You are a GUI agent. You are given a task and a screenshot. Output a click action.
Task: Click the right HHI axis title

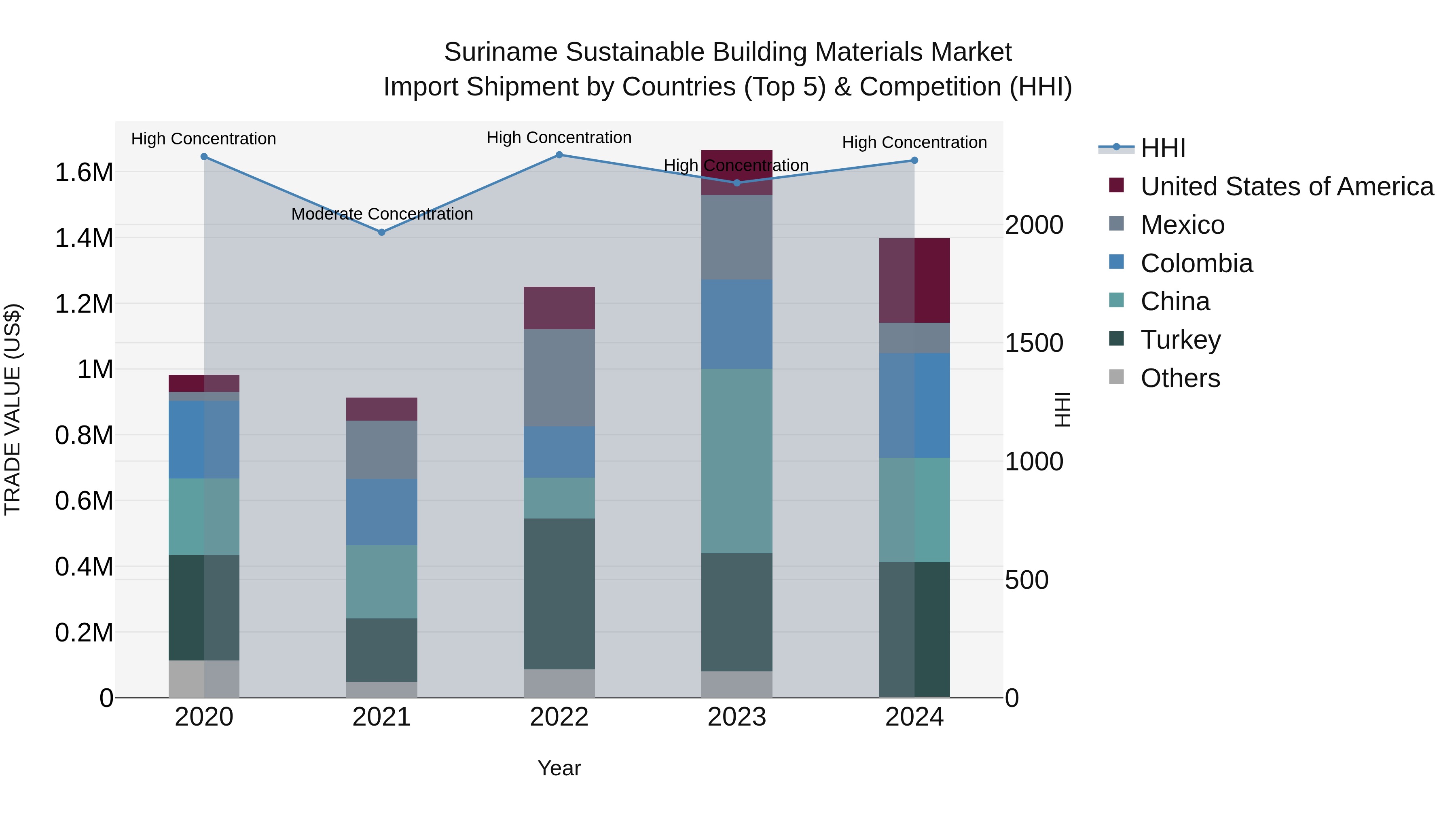coord(1062,409)
